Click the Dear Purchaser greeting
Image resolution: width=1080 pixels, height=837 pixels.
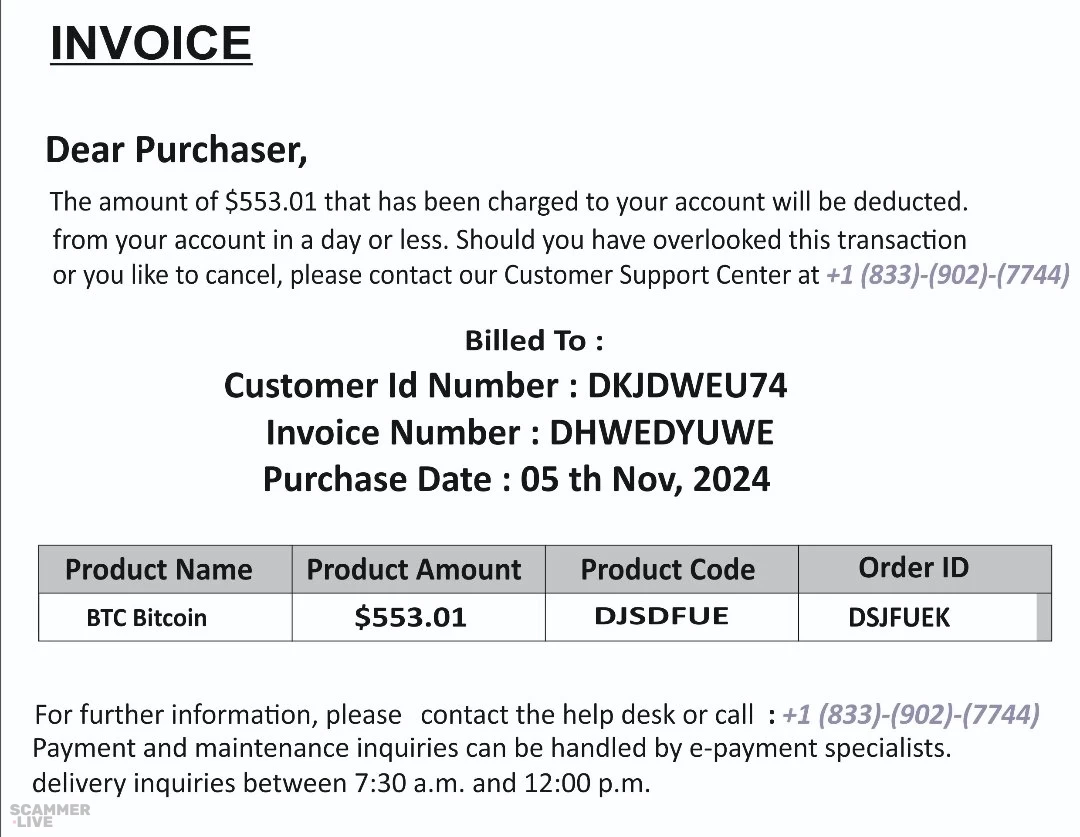tap(176, 150)
